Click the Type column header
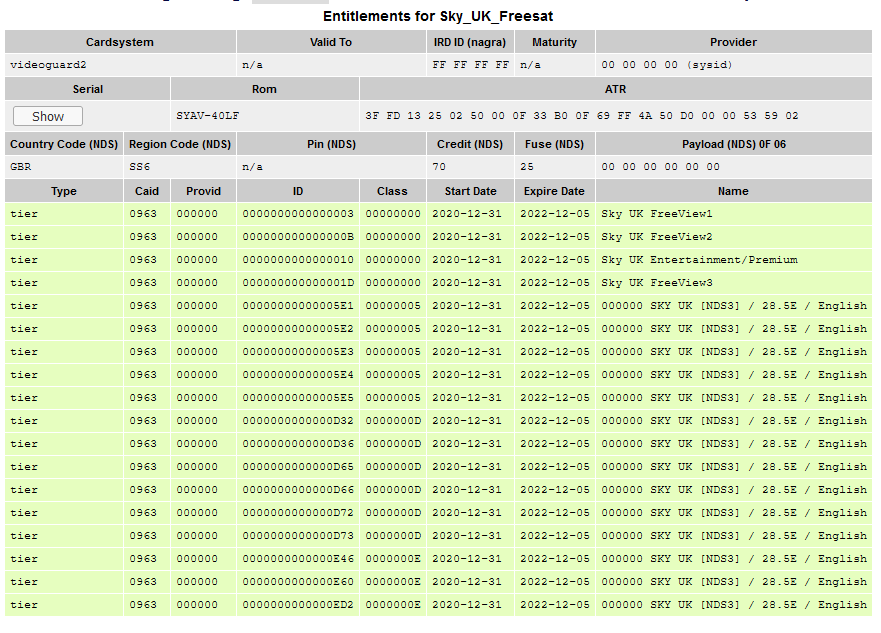 pyautogui.click(x=63, y=192)
